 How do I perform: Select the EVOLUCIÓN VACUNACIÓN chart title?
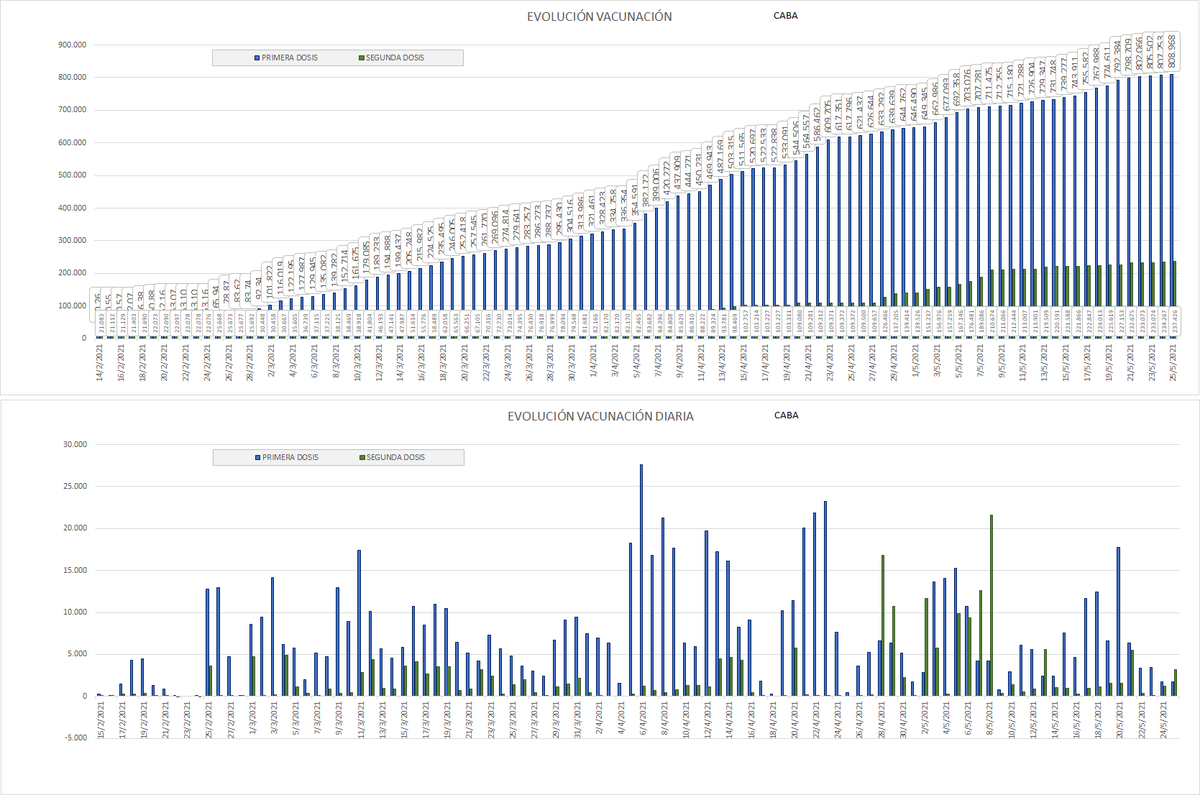(x=599, y=17)
